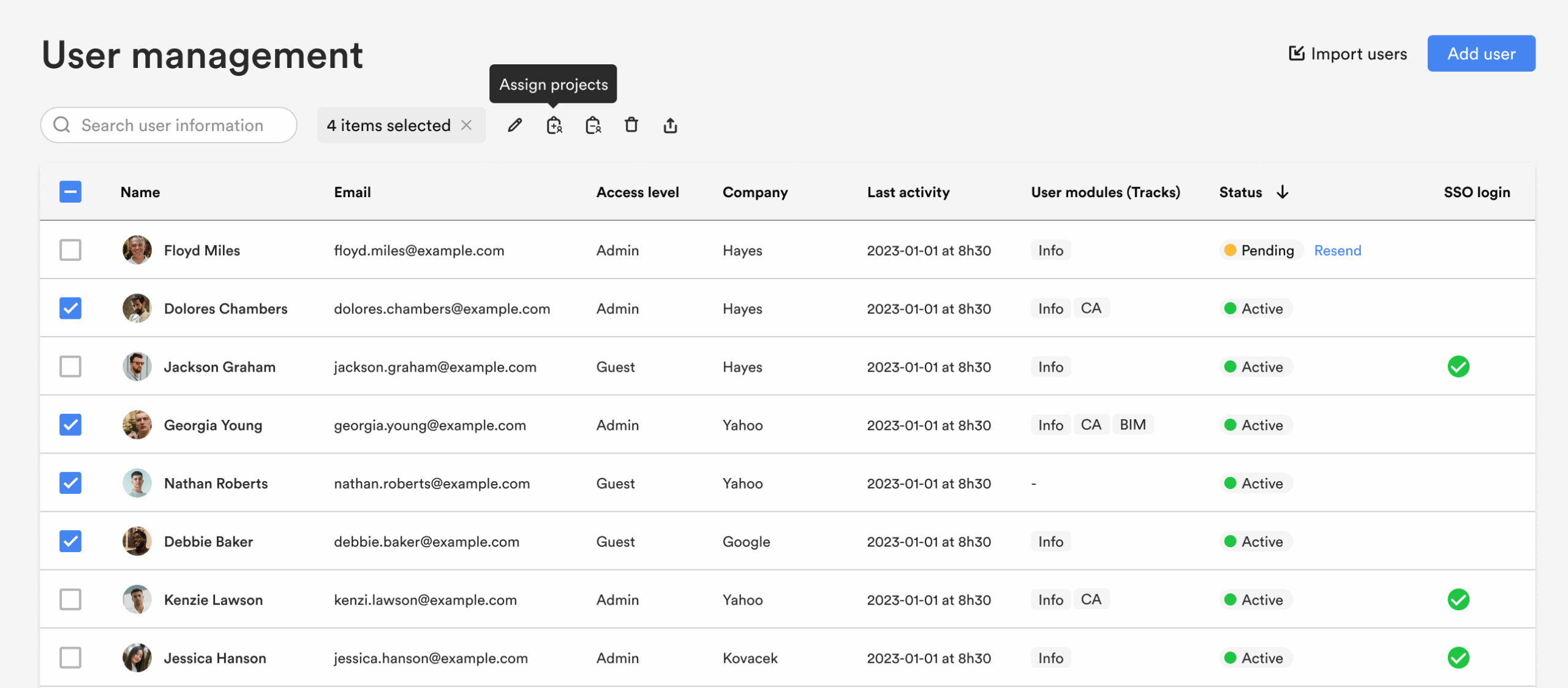Uncheck the Dolores Chambers checkbox
Viewport: 1568px width, 688px height.
(x=70, y=308)
